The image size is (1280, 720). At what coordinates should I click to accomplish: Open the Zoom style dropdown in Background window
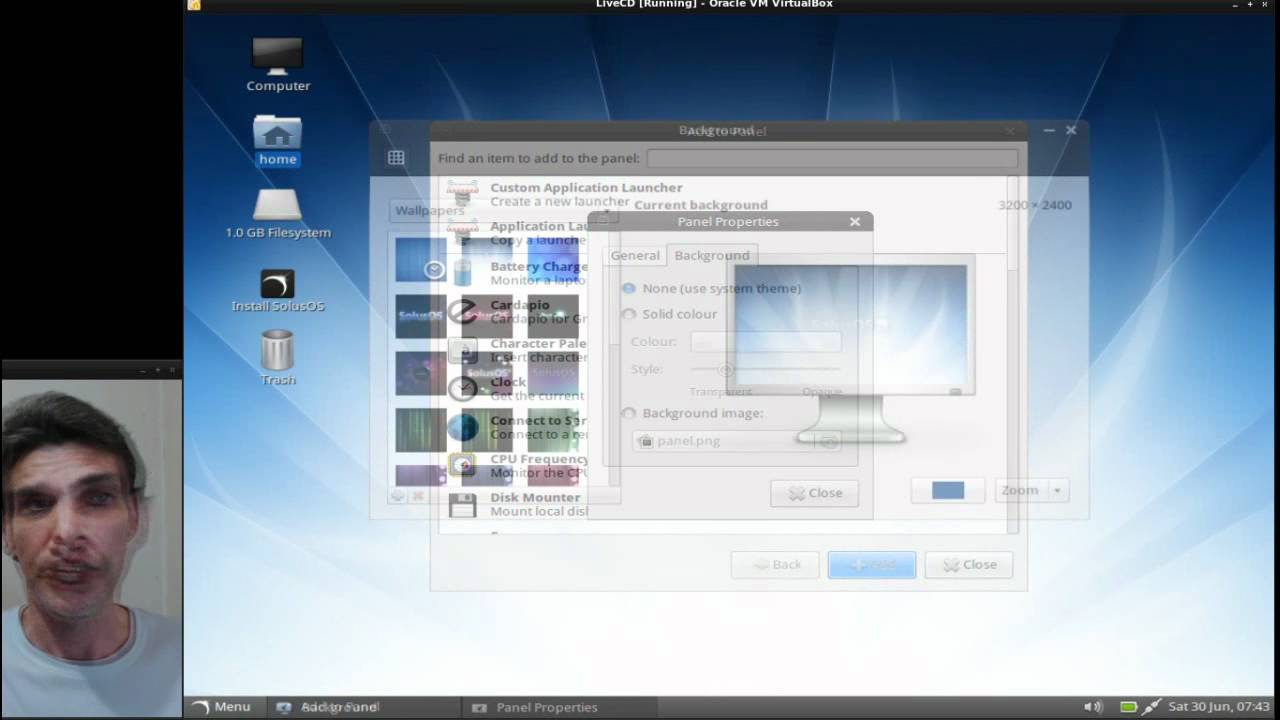coord(1033,490)
